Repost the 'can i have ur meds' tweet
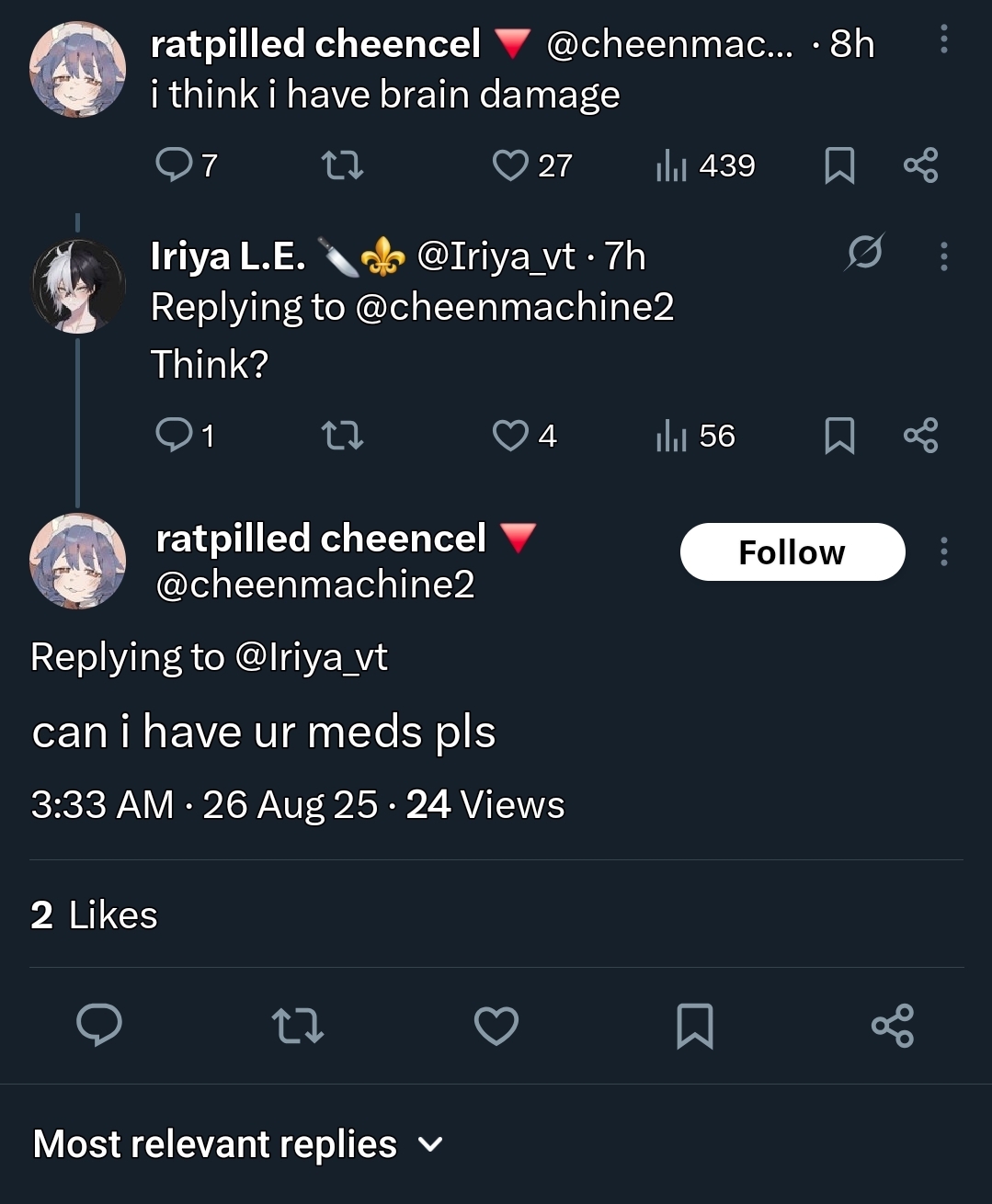The width and height of the screenshot is (992, 1204). coord(298,1026)
